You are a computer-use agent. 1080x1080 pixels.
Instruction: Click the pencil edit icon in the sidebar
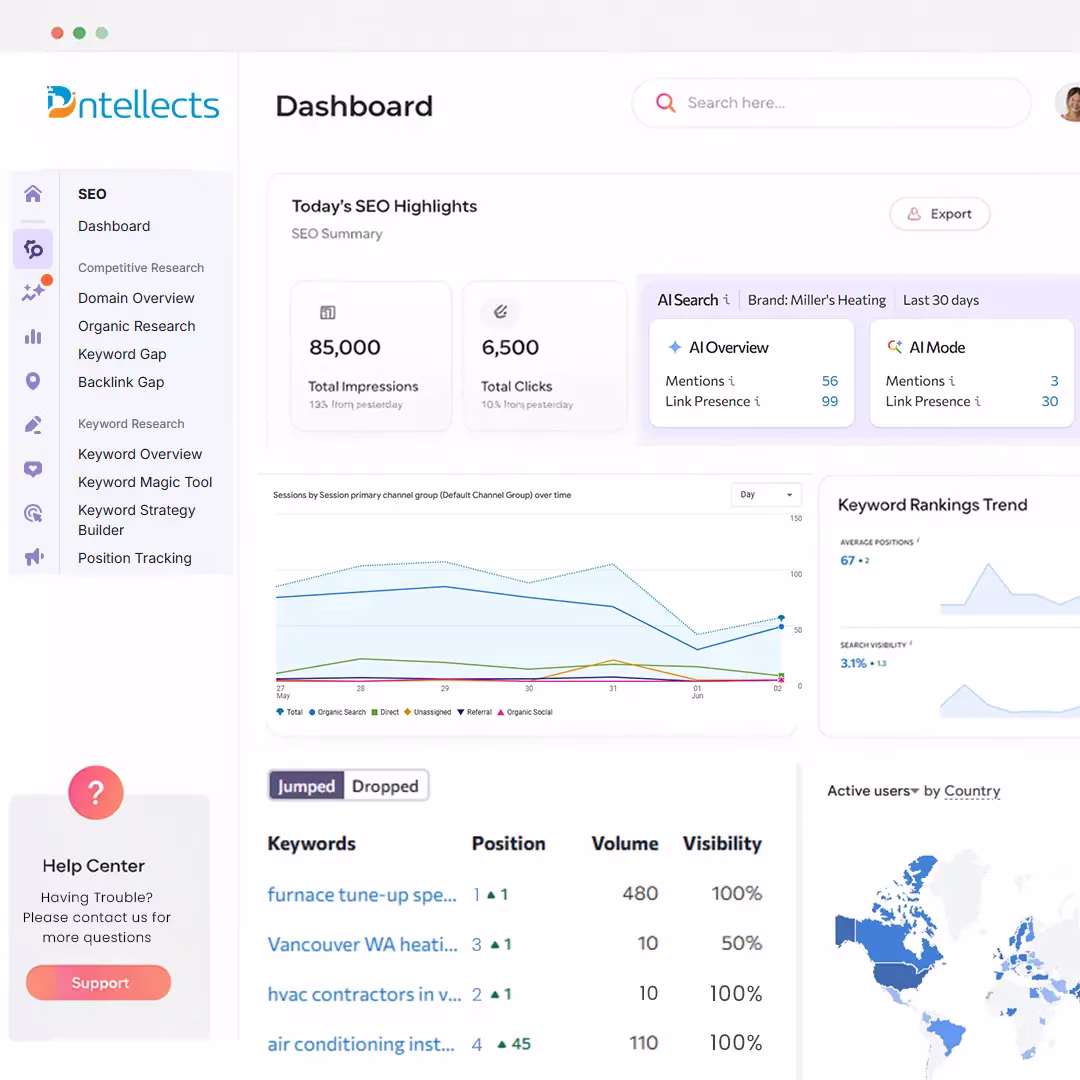coord(33,423)
